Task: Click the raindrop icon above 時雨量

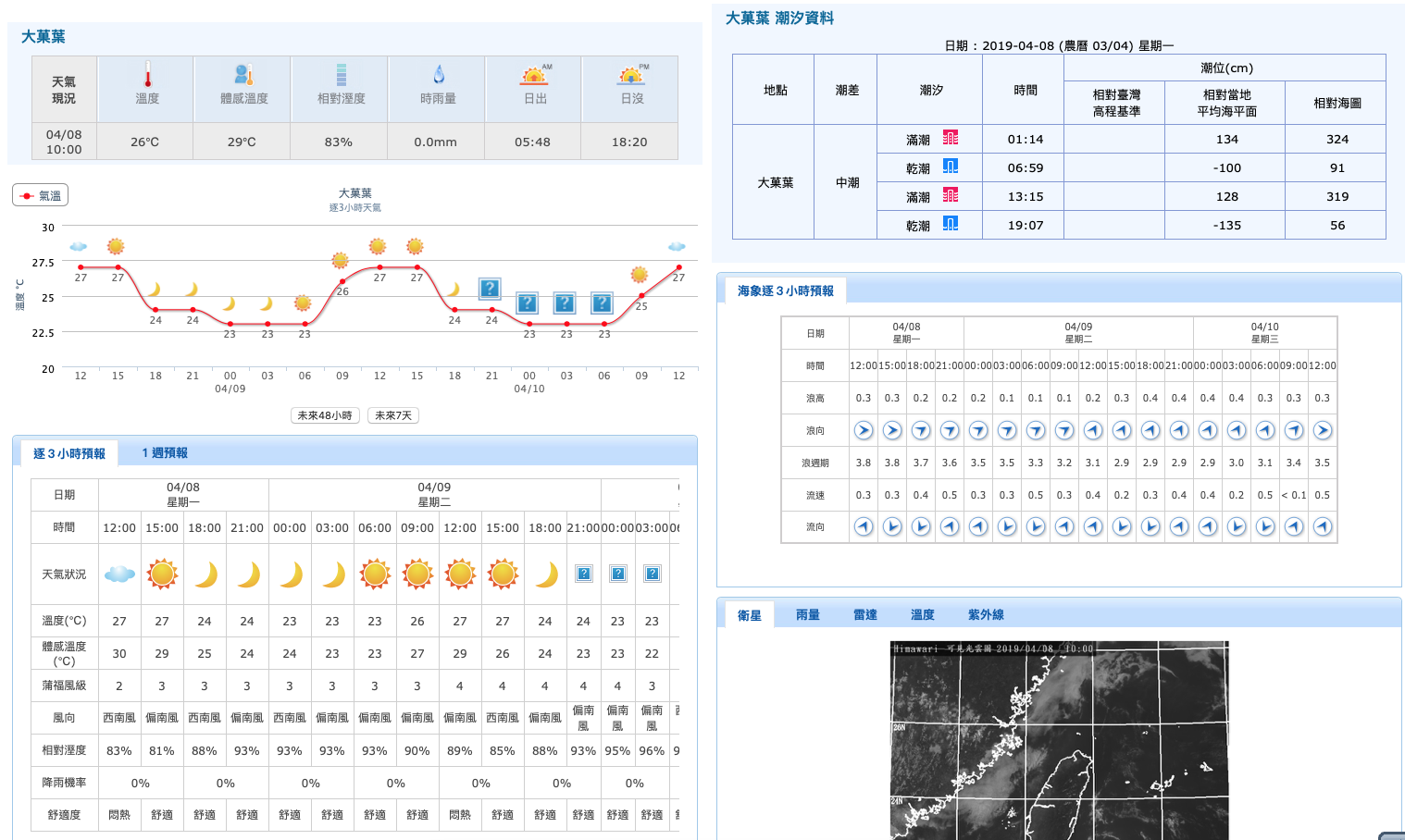Action: (x=439, y=75)
